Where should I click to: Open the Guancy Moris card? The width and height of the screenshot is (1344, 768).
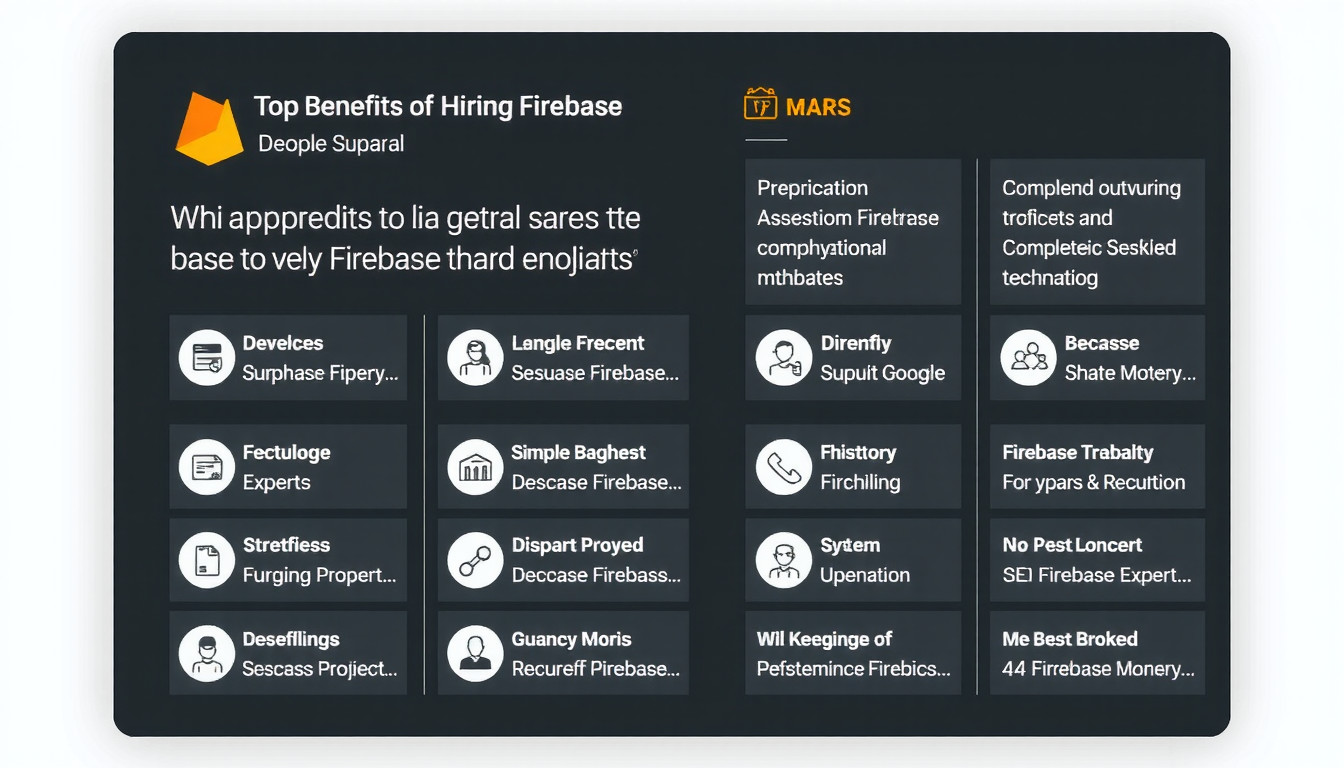coord(564,653)
